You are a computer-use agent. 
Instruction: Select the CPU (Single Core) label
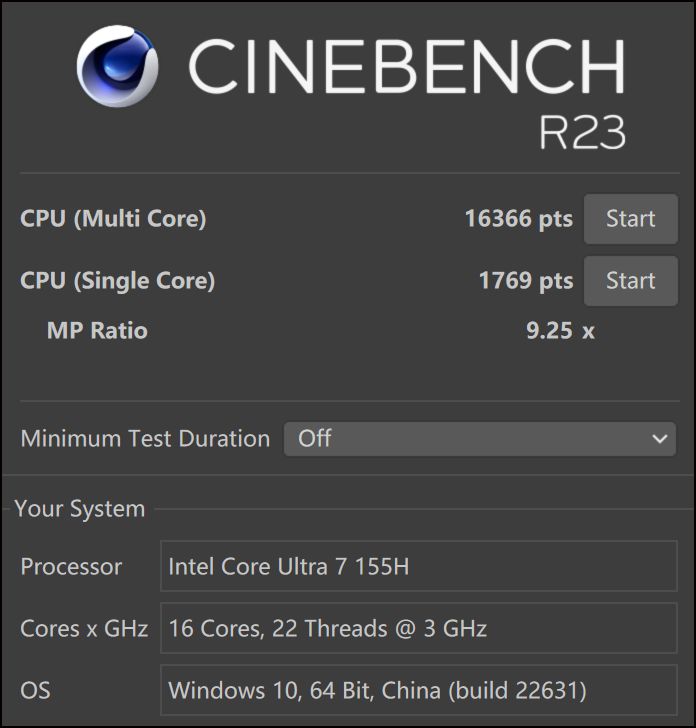tap(118, 281)
